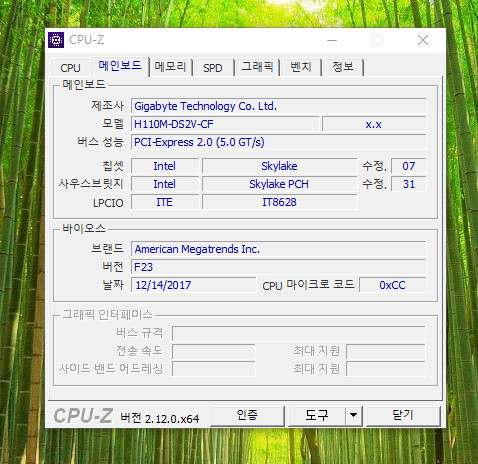The width and height of the screenshot is (478, 464).
Task: Select the 메인보드 tab
Action: [120, 66]
